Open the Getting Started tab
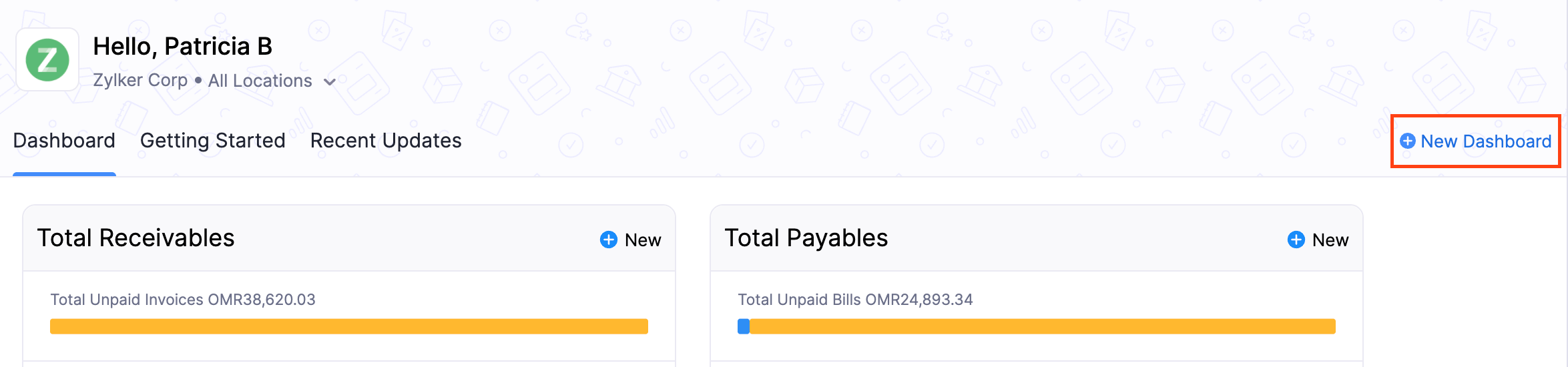Image resolution: width=1568 pixels, height=367 pixels. 212,141
